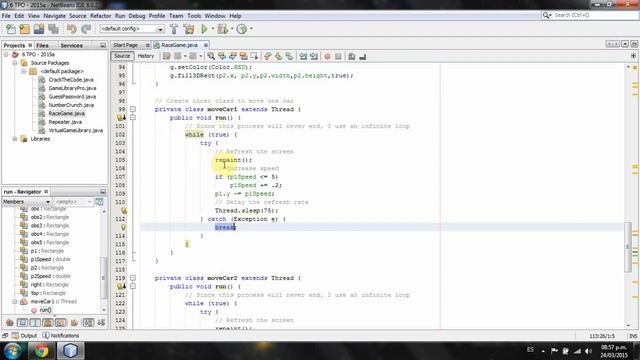Screen dimensions: 640x360
Task: Toggle Rectangular Selection in editor toolbar
Action: point(254,56)
